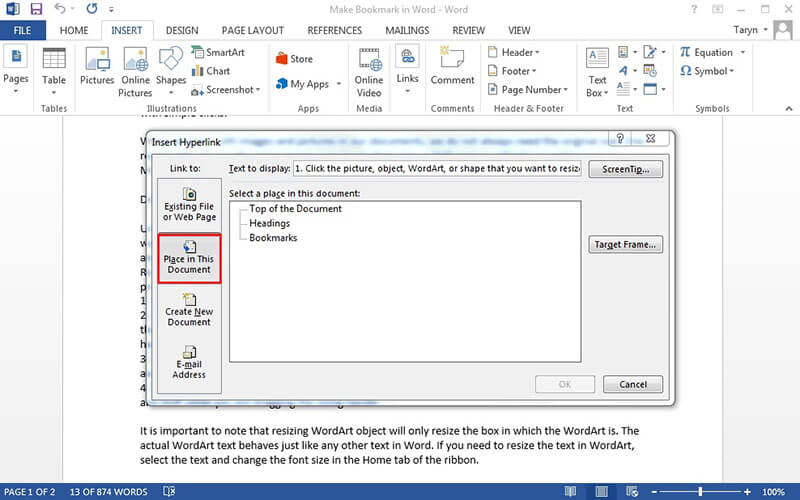The height and width of the screenshot is (500, 800).
Task: Click the Save icon in Quick Access
Action: 36,9
